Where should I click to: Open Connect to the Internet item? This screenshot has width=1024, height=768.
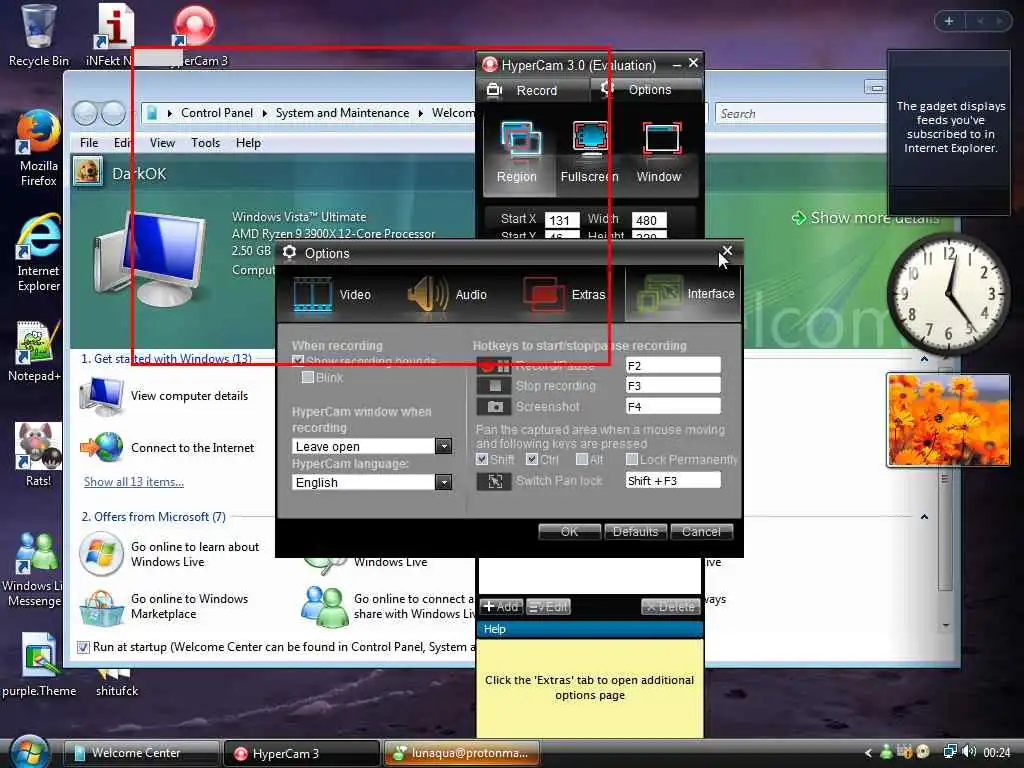click(x=167, y=448)
